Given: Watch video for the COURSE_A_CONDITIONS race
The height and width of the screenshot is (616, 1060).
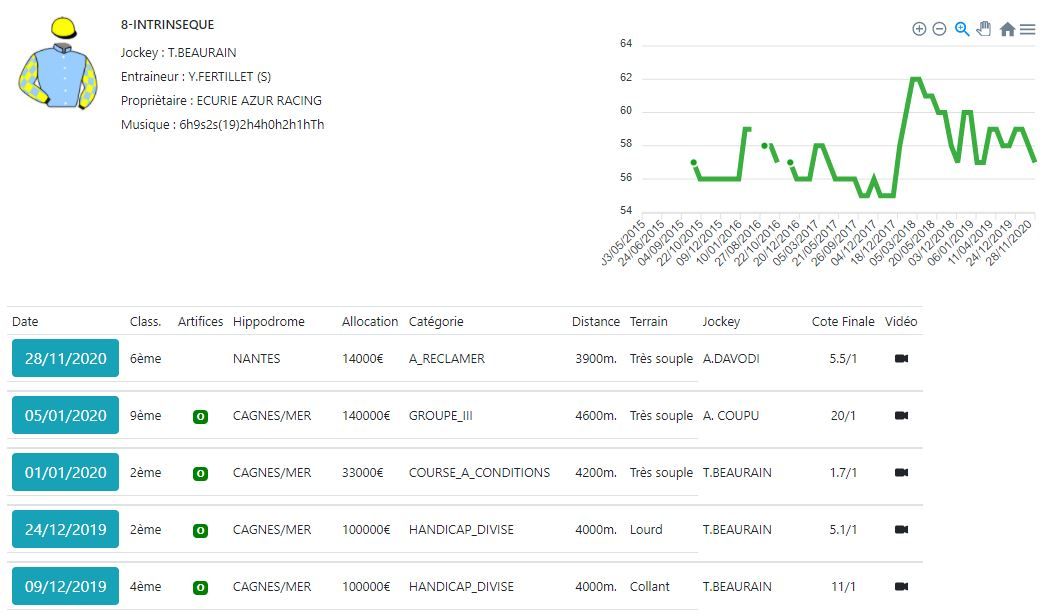Looking at the screenshot, I should pyautogui.click(x=901, y=473).
